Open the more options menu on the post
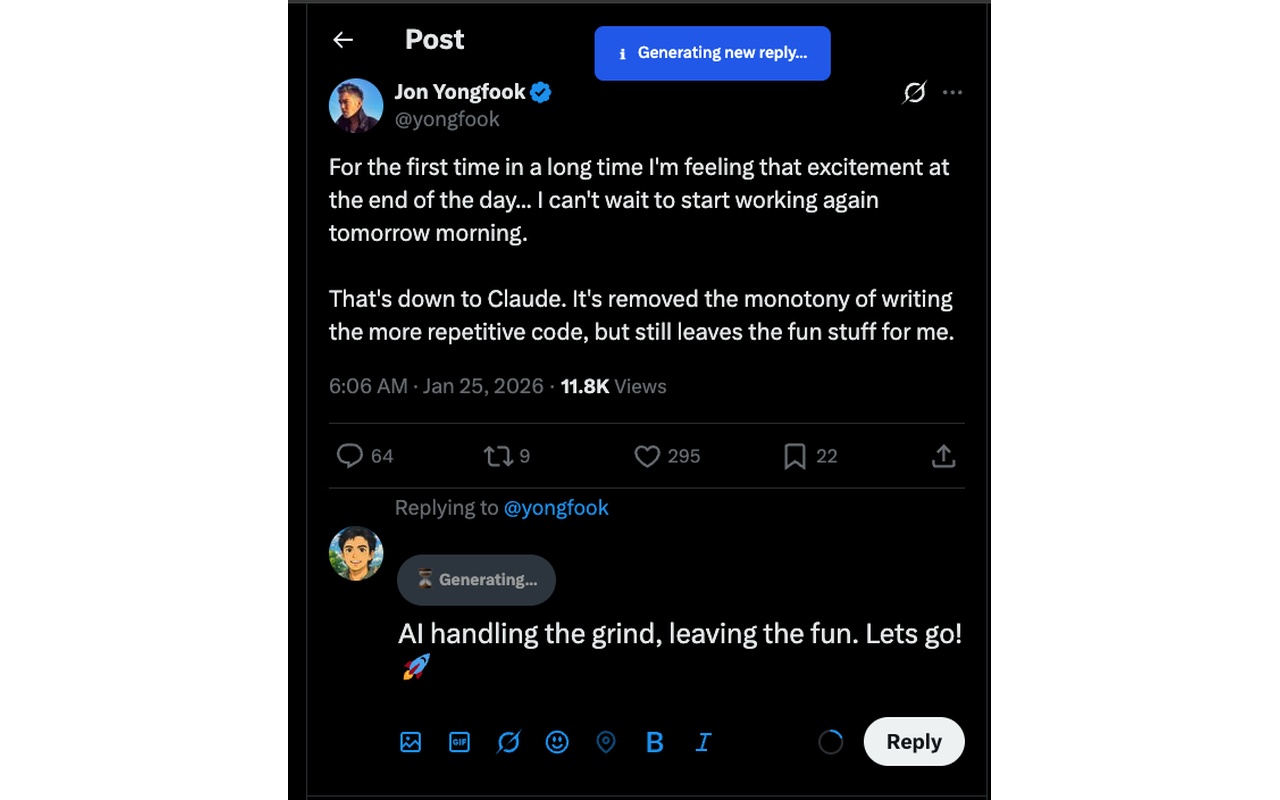The image size is (1280, 800). point(952,92)
